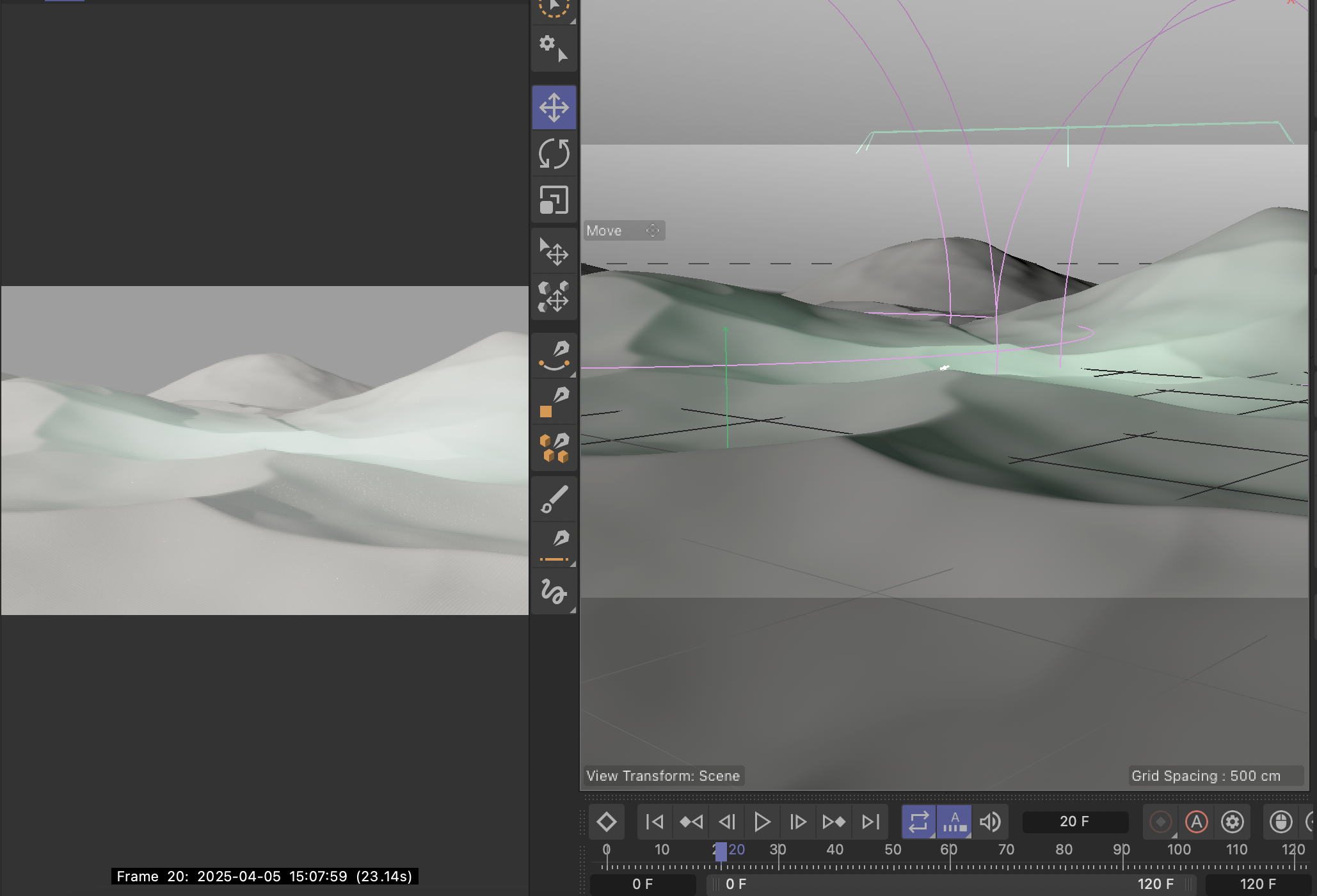Expand the preview range mode options
The image size is (1317, 896).
click(x=968, y=835)
